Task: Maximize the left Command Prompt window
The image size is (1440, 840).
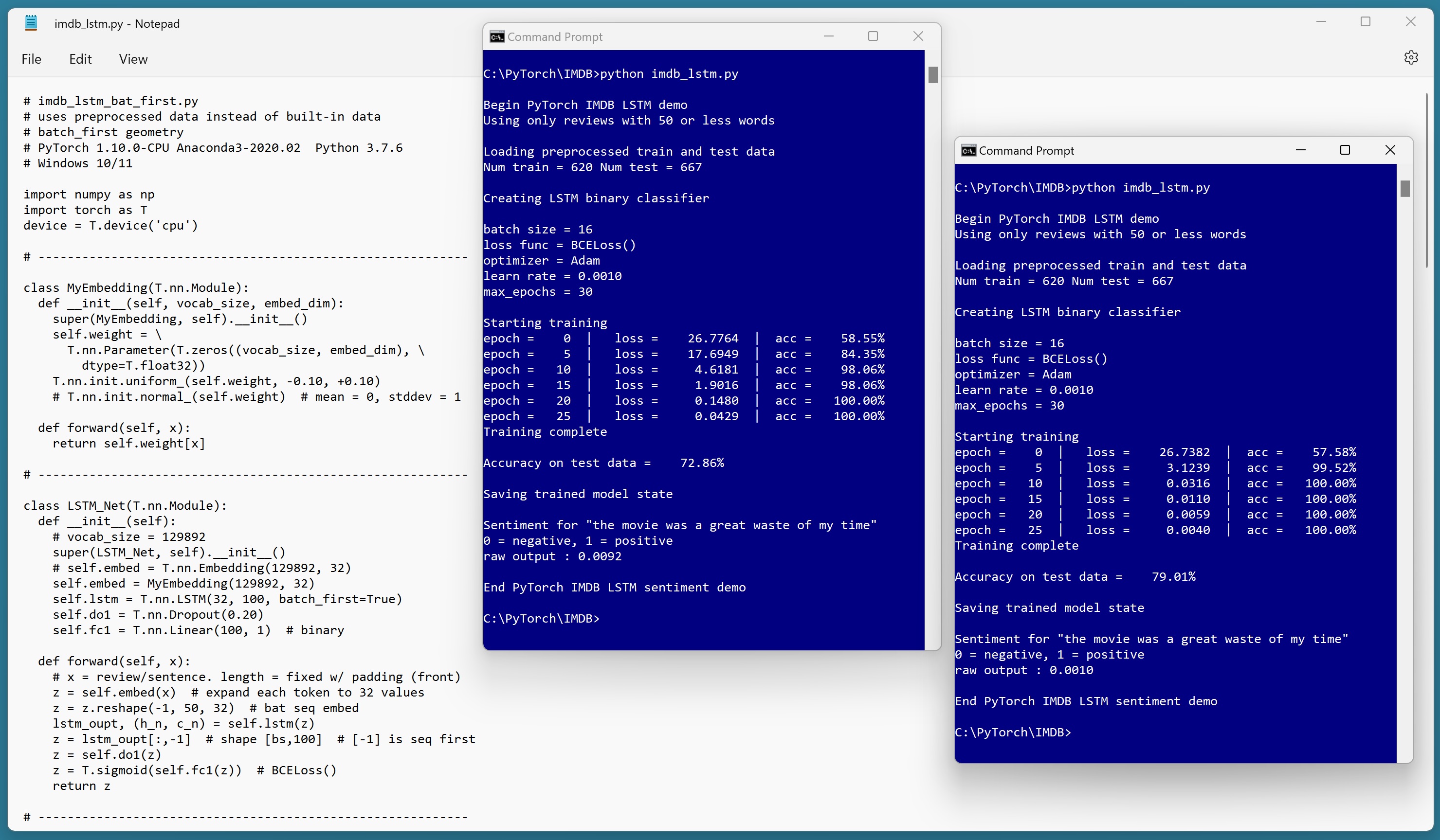Action: (x=873, y=36)
